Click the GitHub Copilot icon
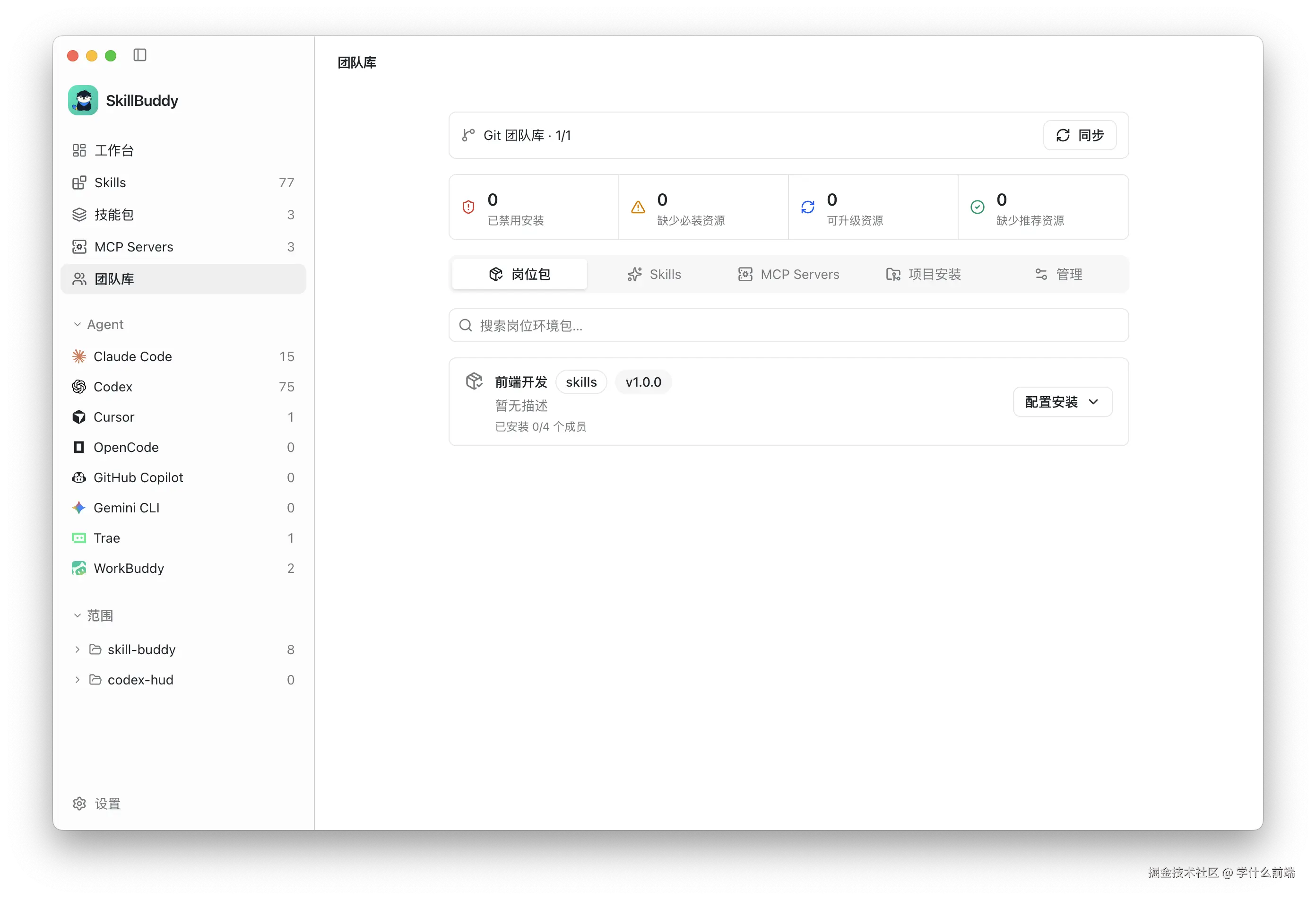Screen dimensions: 1316x900 [x=79, y=477]
